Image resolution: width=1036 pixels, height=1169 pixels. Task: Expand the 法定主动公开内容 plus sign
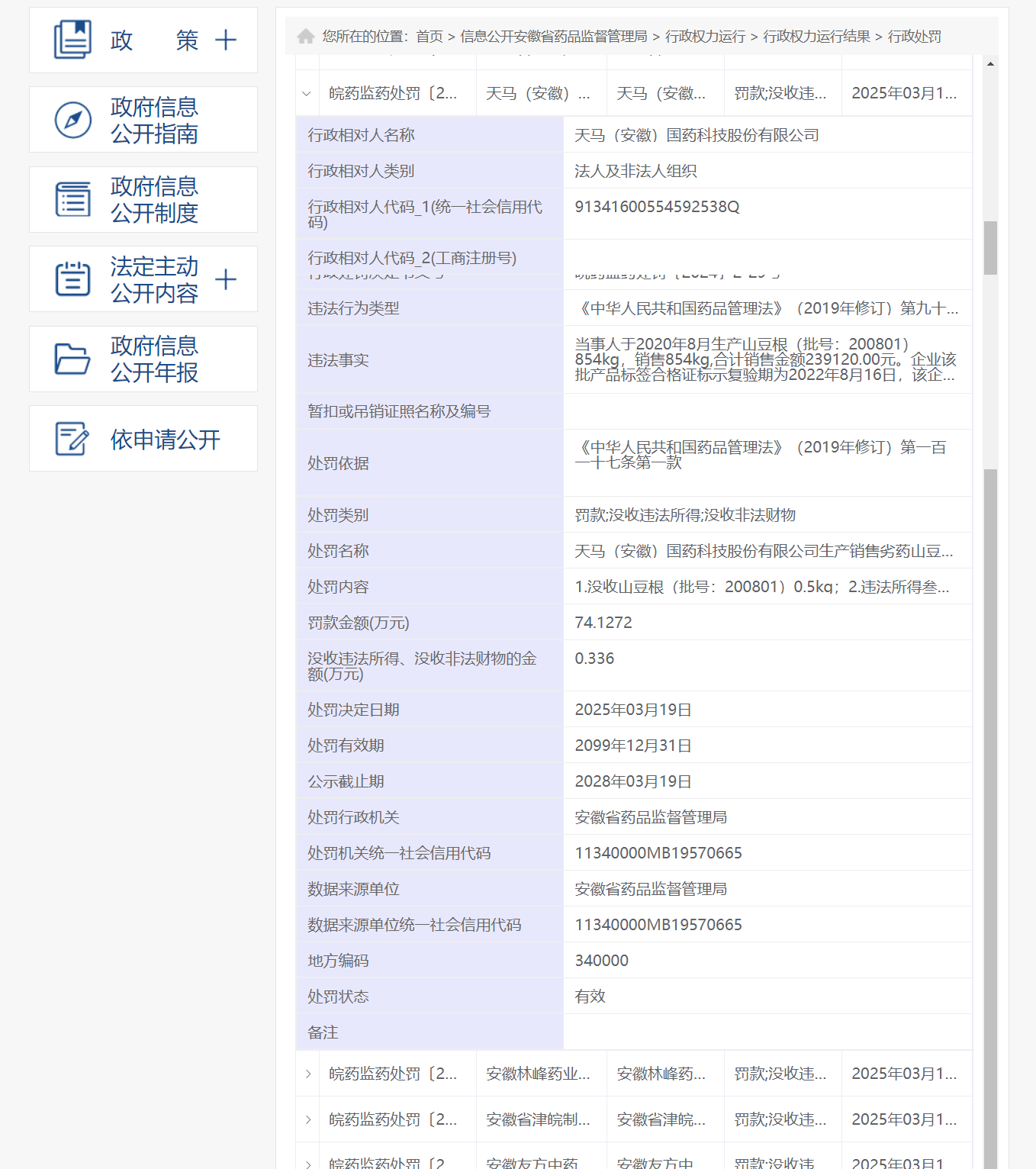(226, 279)
